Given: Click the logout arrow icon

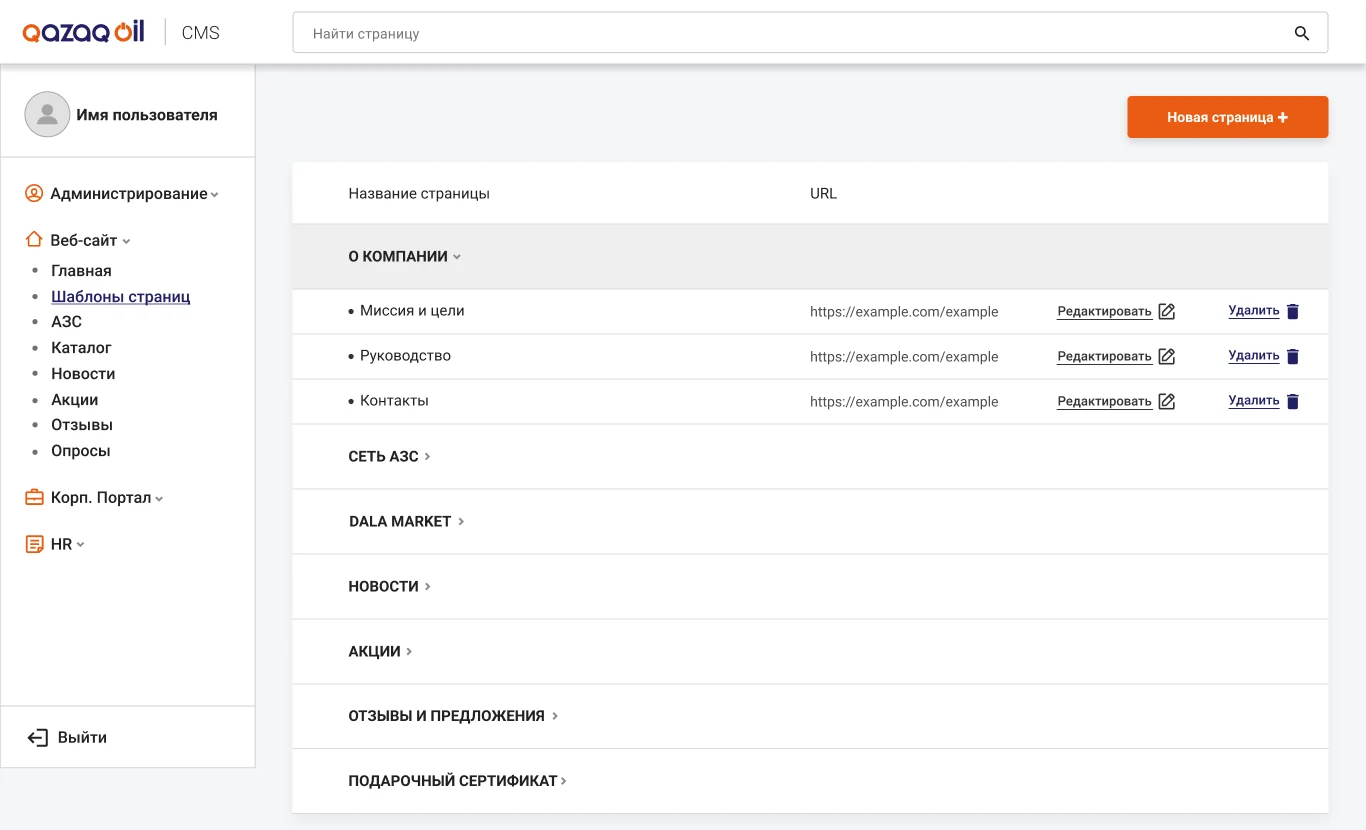Looking at the screenshot, I should [37, 738].
